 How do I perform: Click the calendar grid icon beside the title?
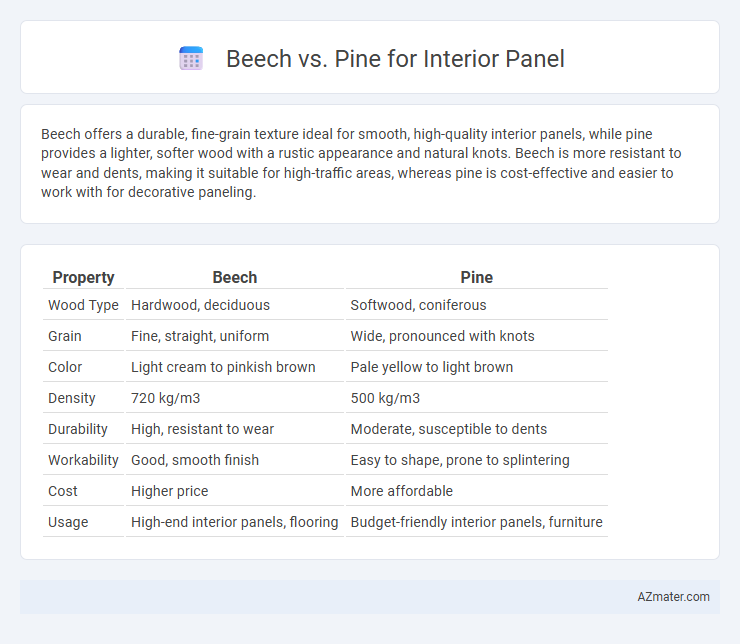point(191,59)
